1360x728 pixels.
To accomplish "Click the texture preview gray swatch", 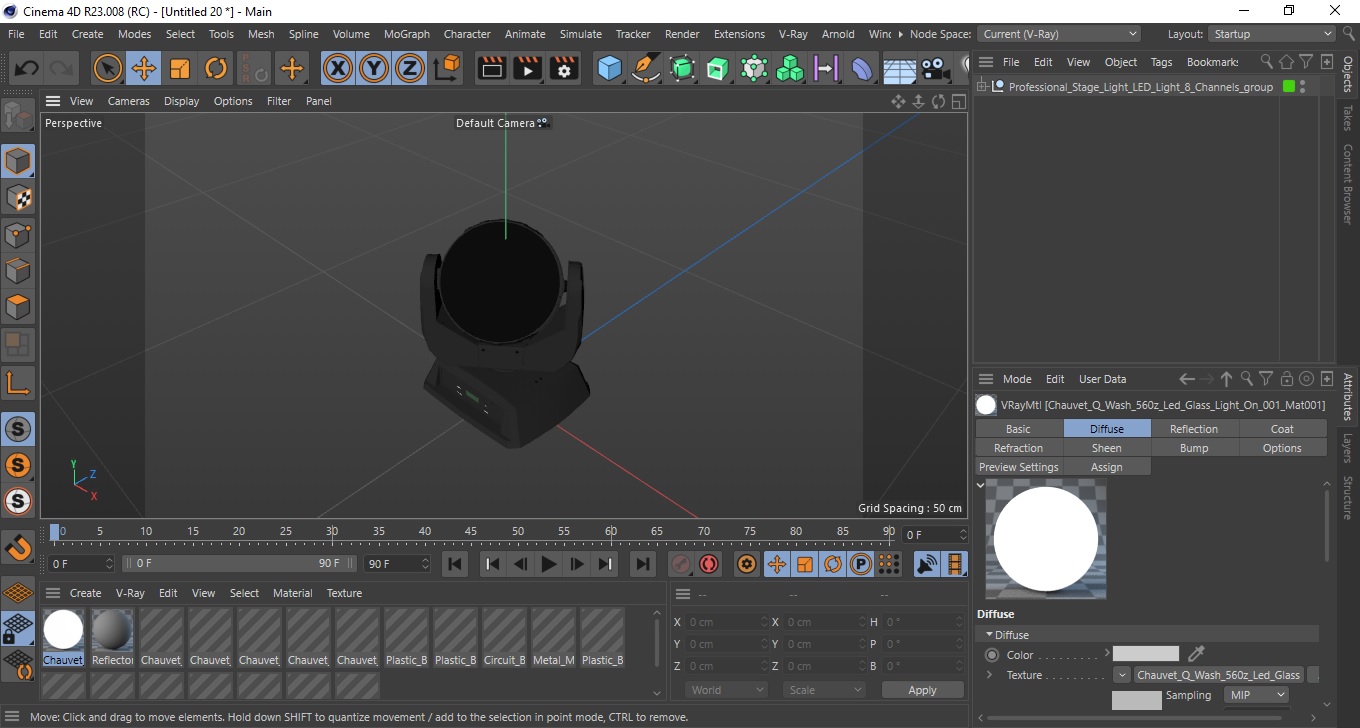I will coord(1137,700).
